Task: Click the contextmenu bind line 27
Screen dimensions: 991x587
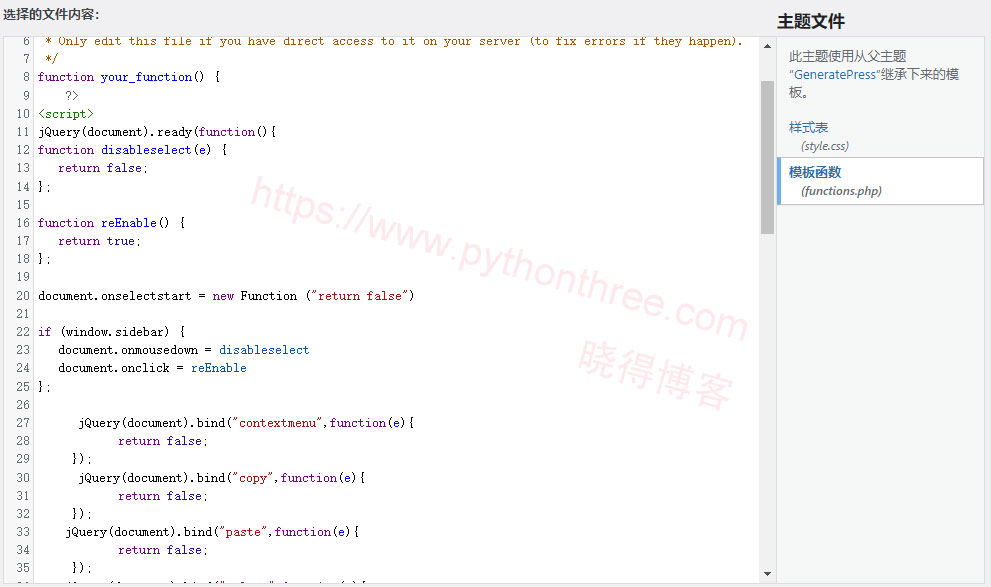Action: tap(246, 423)
